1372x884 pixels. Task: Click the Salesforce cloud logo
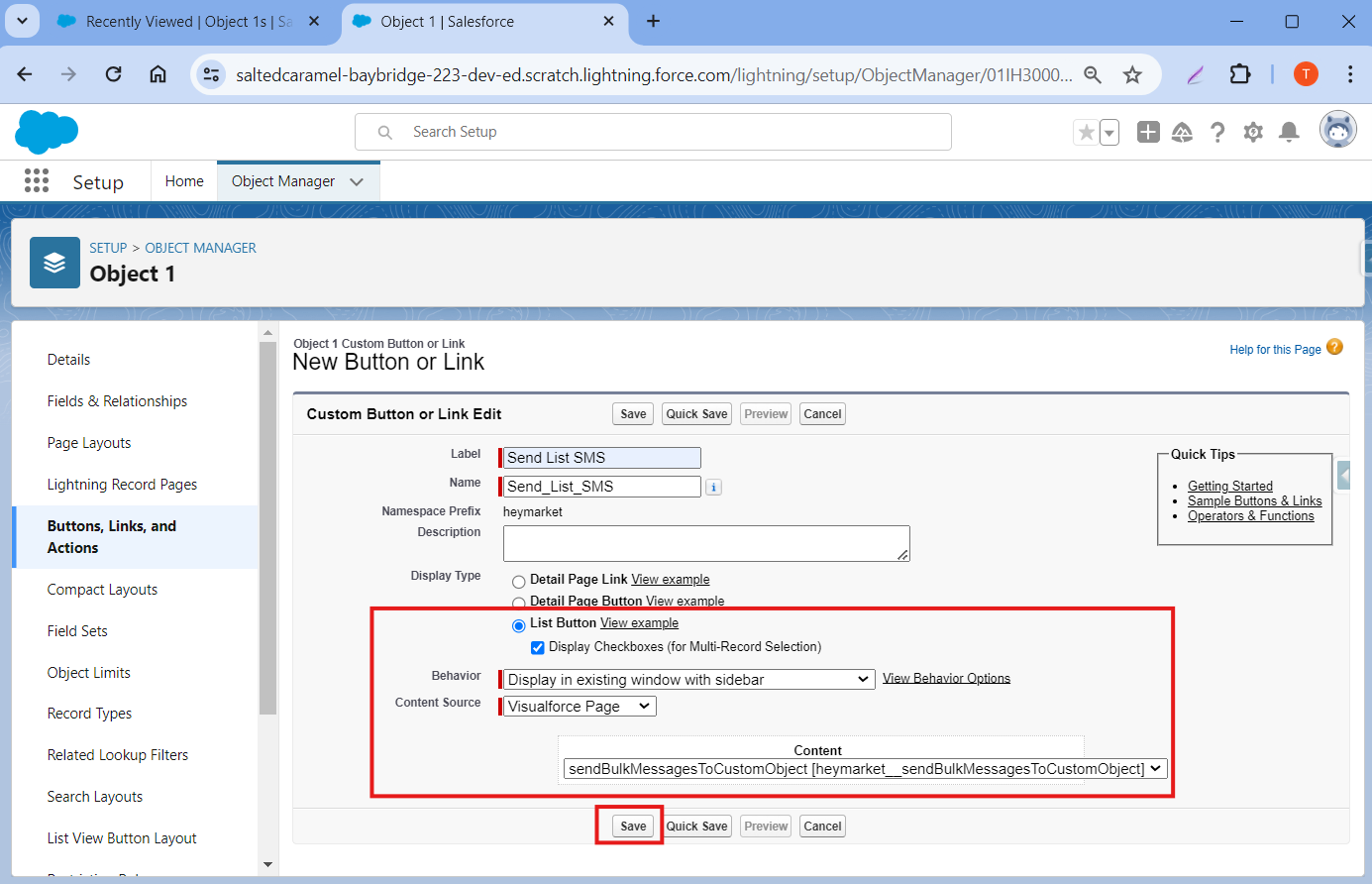(x=47, y=132)
